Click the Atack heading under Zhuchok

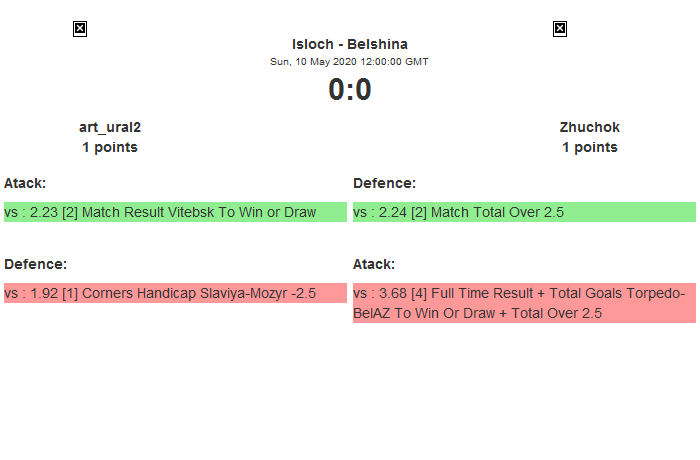pos(374,264)
